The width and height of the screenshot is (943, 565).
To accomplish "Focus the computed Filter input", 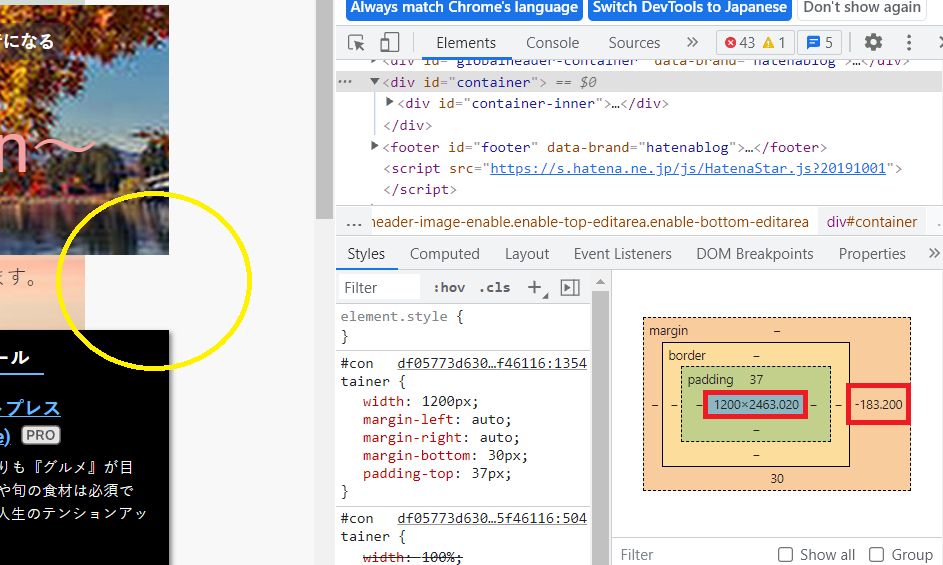I will coord(692,554).
